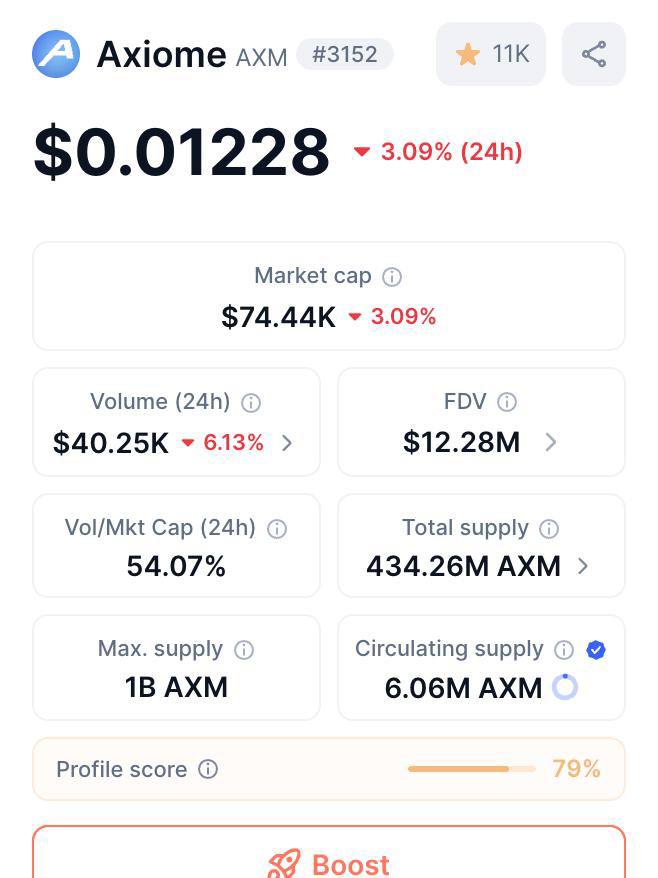
Task: Click the #3152 rank badge
Action: (345, 54)
